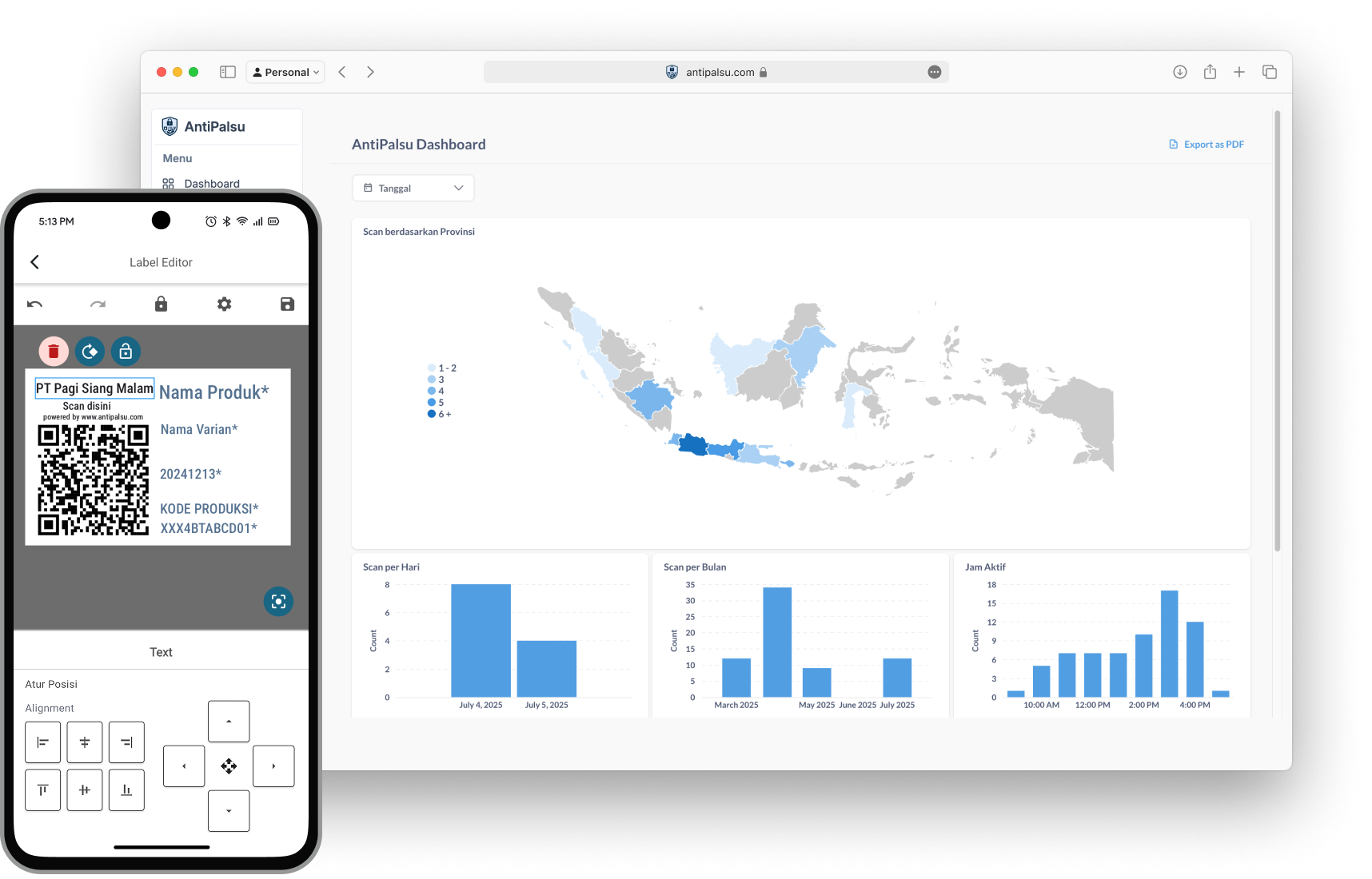This screenshot has height=879, width=1372.
Task: Toggle the element unlock circle button
Action: click(x=126, y=352)
